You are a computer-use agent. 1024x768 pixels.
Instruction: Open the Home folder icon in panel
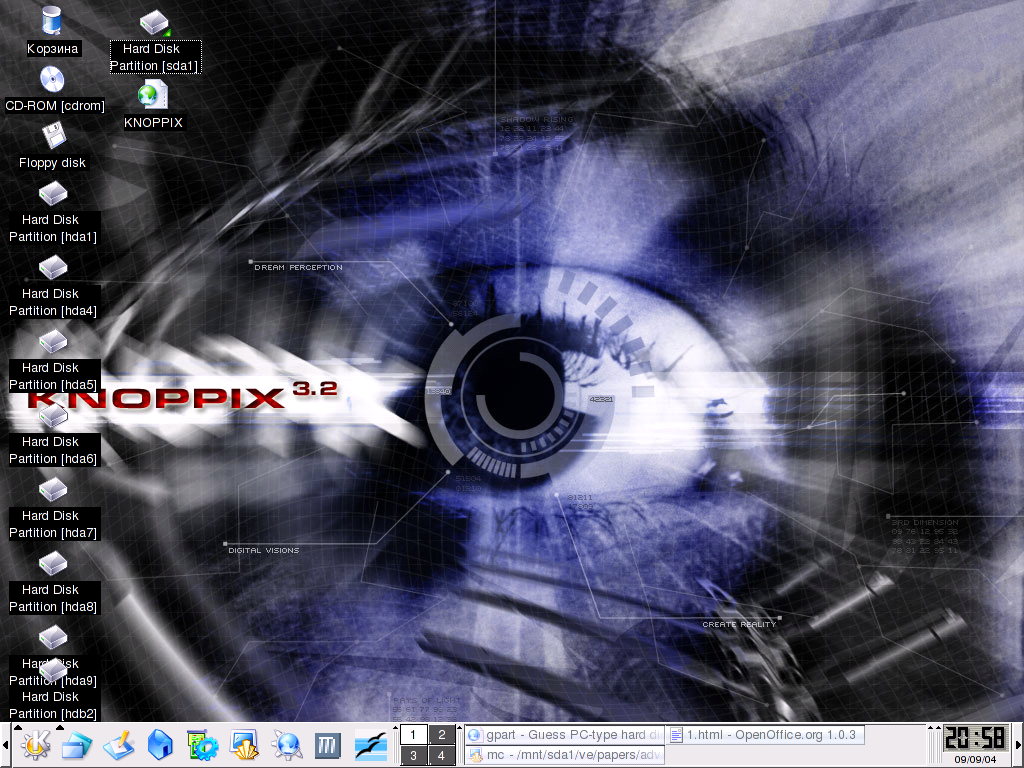160,745
